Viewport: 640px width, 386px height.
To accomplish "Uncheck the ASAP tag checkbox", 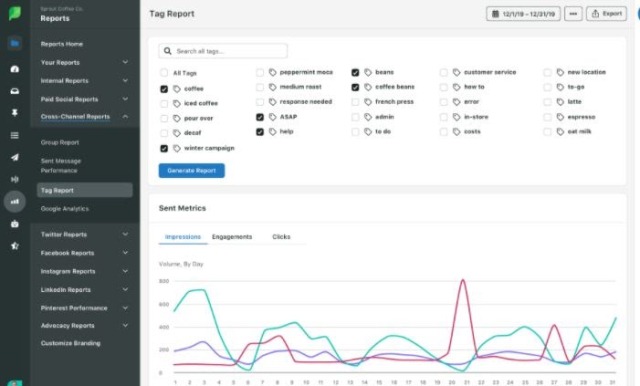I will (260, 117).
